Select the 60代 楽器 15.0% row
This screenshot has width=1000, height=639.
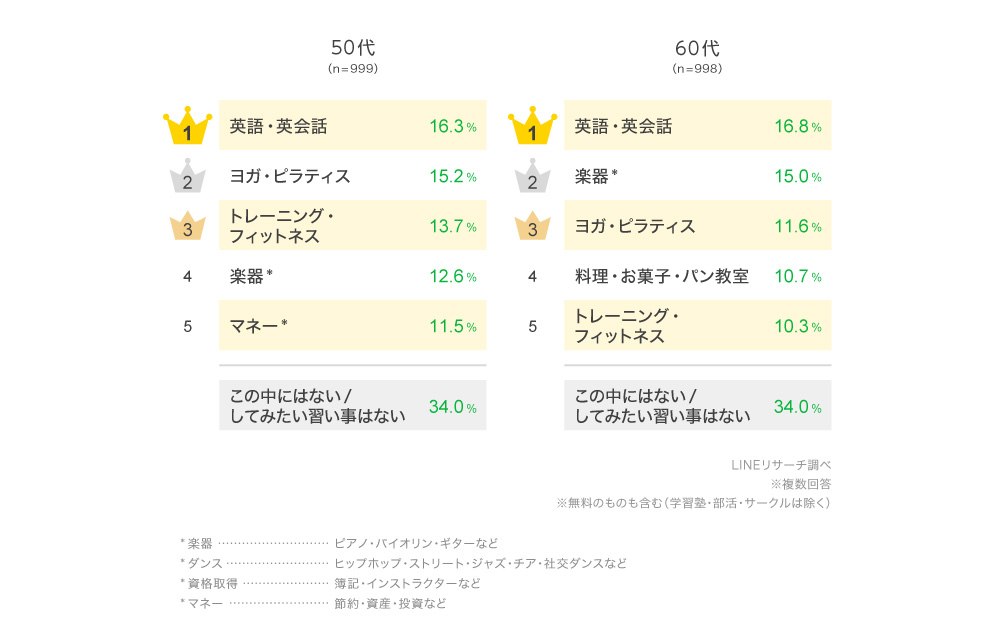[x=698, y=175]
